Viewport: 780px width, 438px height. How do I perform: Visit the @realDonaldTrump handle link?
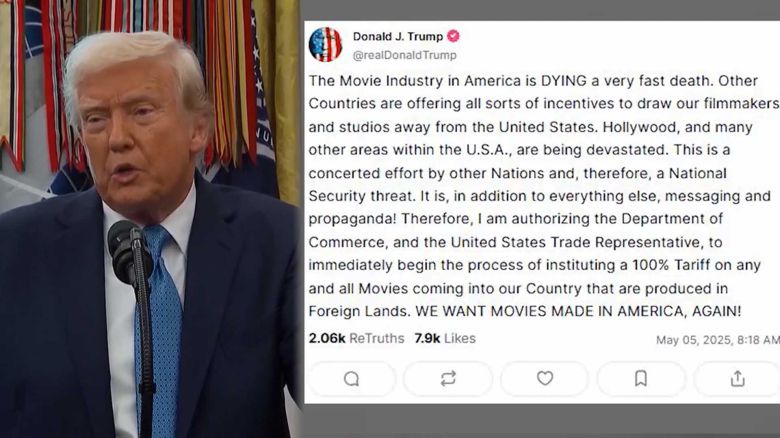pos(404,55)
